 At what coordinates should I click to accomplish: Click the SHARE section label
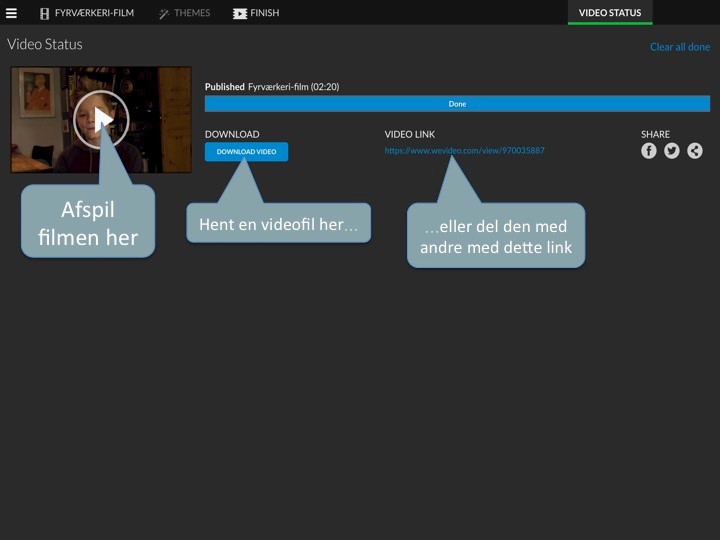coord(655,135)
